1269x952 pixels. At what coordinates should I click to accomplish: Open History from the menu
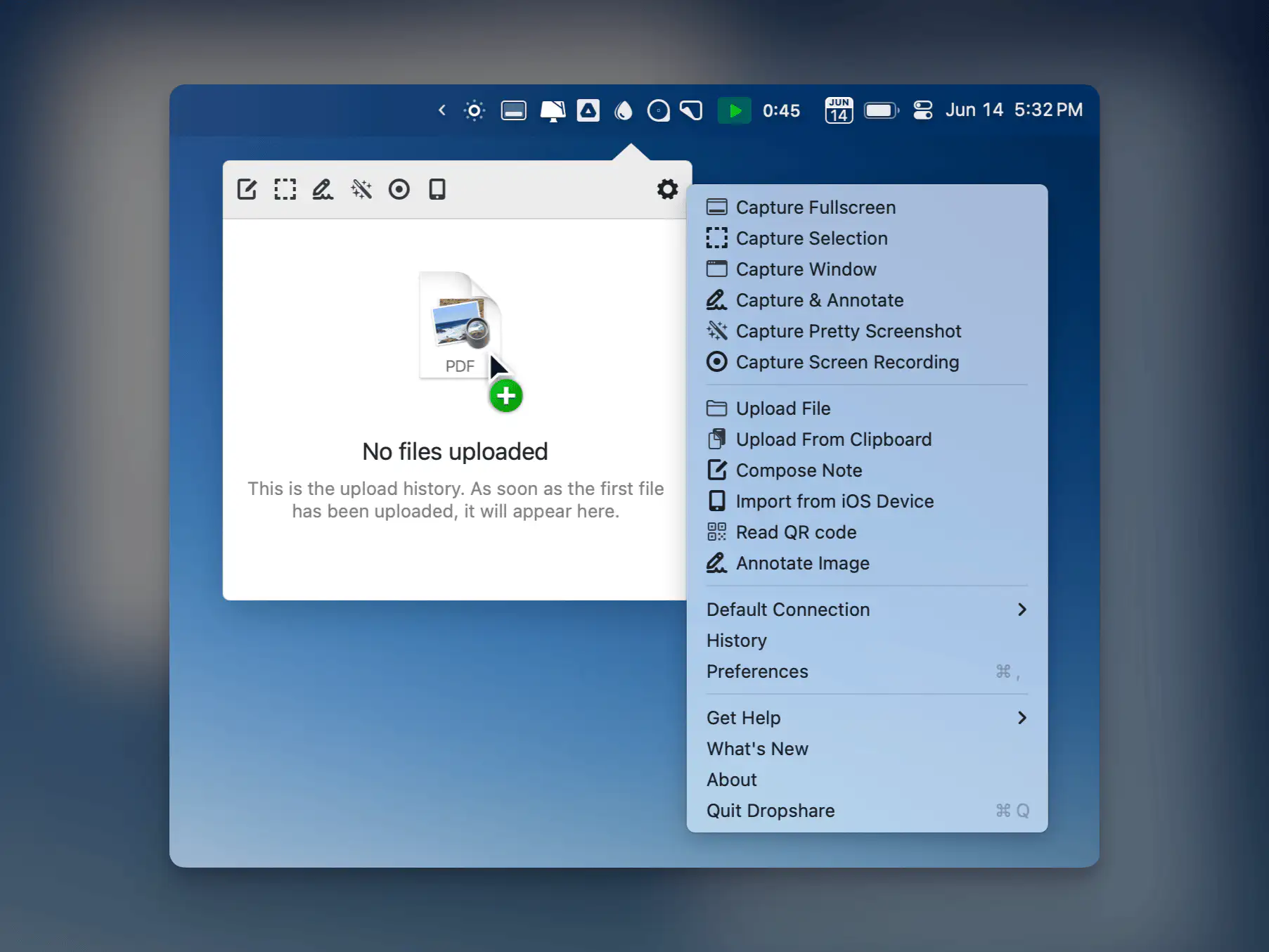867,641
